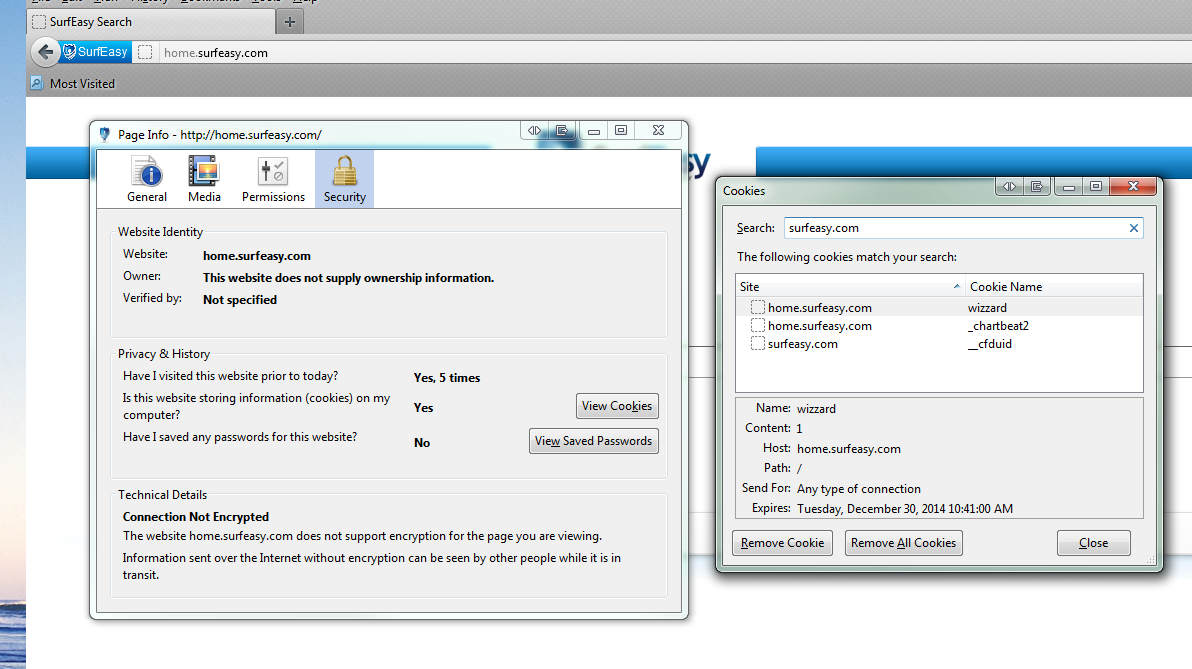Click the "Yes, 5 times" visit count text
This screenshot has width=1192, height=669.
[447, 378]
